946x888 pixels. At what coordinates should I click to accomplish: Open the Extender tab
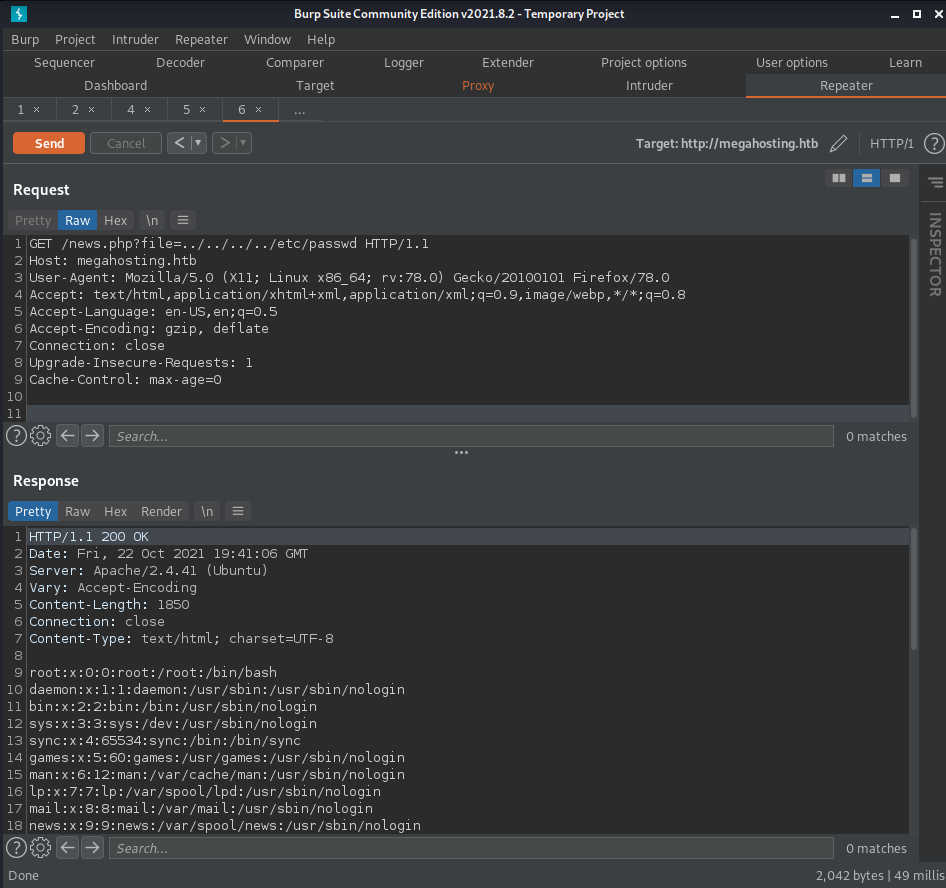(507, 63)
